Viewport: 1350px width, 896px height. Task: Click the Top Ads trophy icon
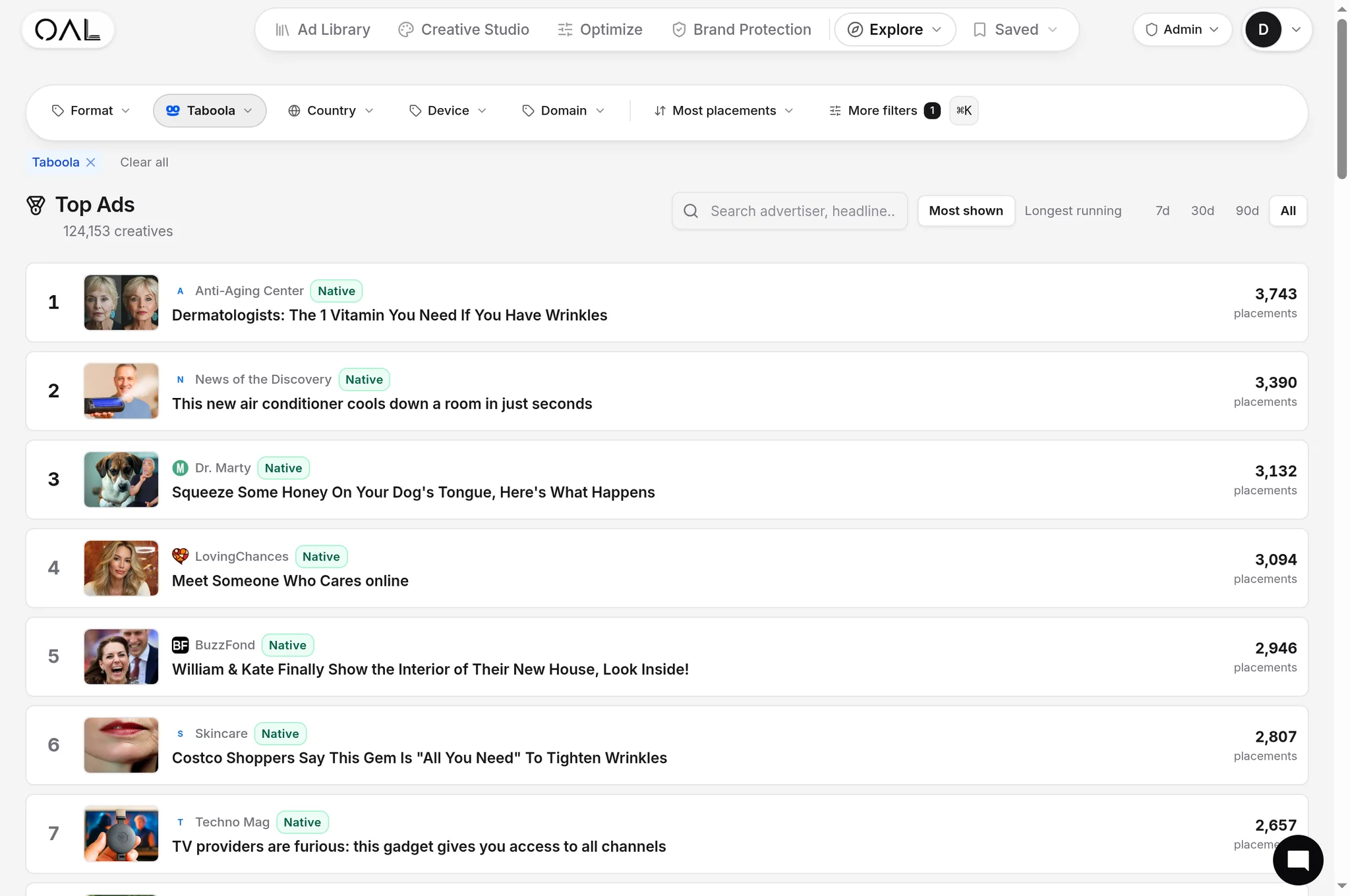[x=36, y=206]
